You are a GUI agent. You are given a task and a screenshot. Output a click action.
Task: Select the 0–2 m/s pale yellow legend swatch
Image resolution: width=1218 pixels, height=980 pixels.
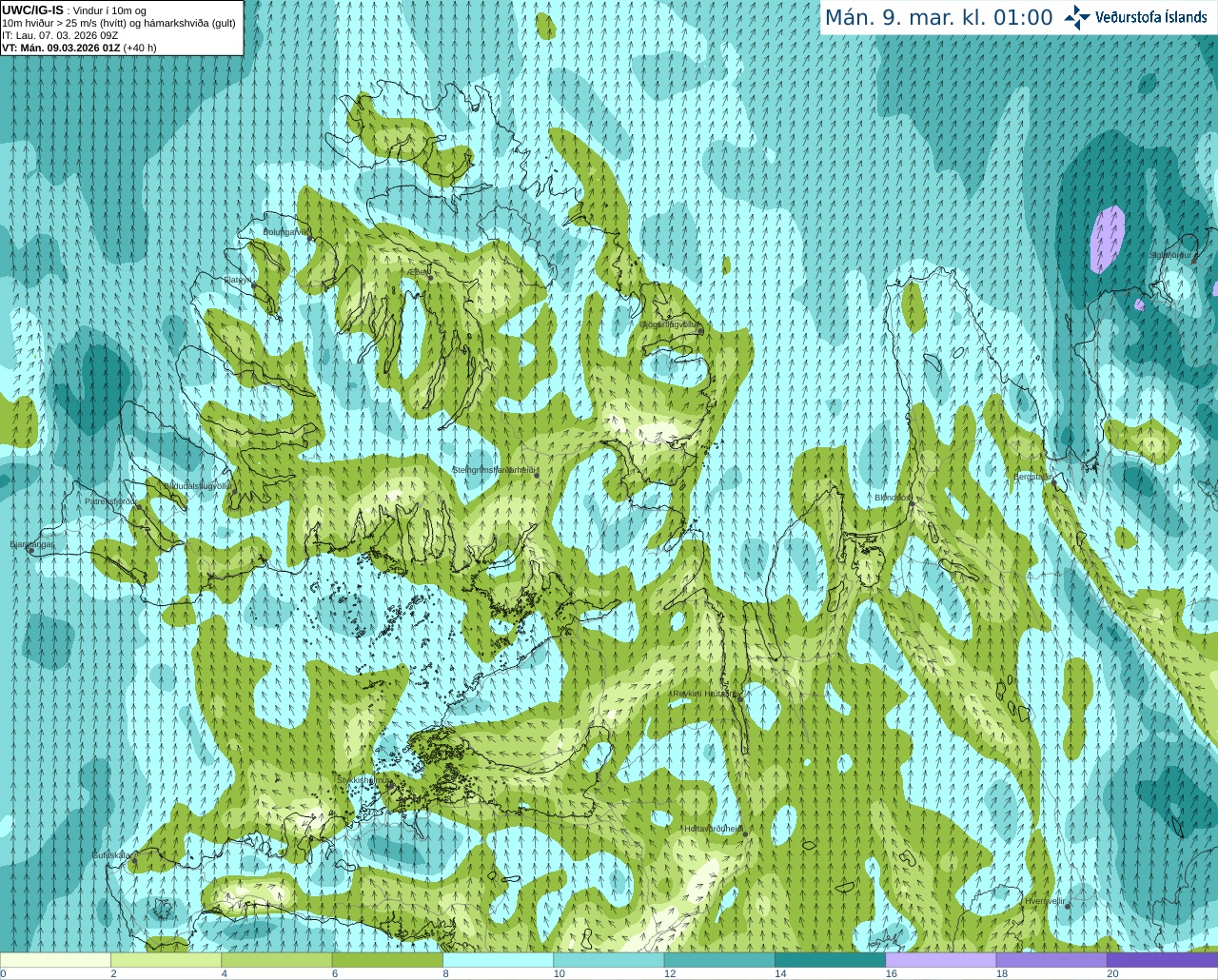point(55,960)
